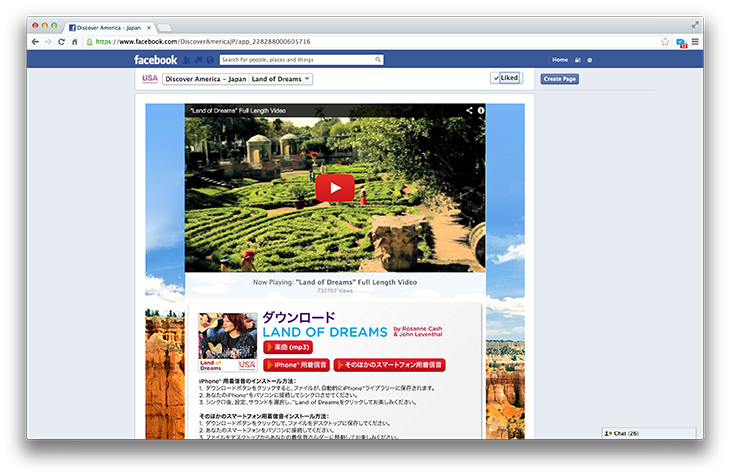Open the video info icon
The height and width of the screenshot is (476, 730).
(481, 109)
